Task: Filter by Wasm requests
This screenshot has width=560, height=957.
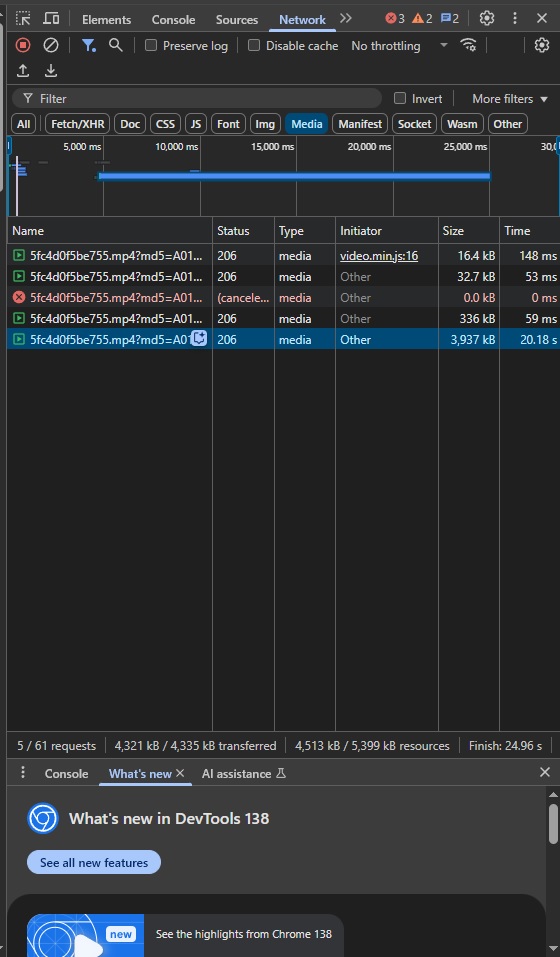Action: 462,124
